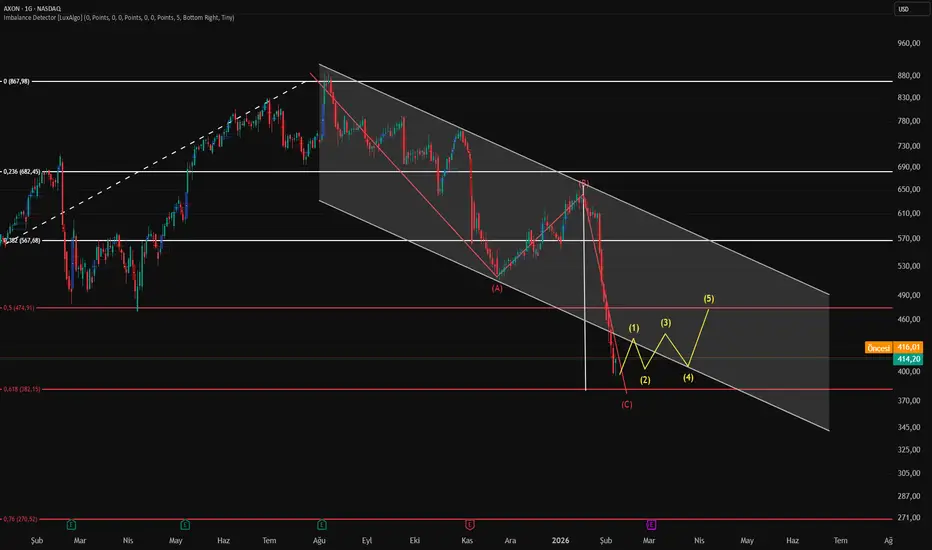The width and height of the screenshot is (932, 550).
Task: Click the Ara label on time axis
Action: [510, 540]
